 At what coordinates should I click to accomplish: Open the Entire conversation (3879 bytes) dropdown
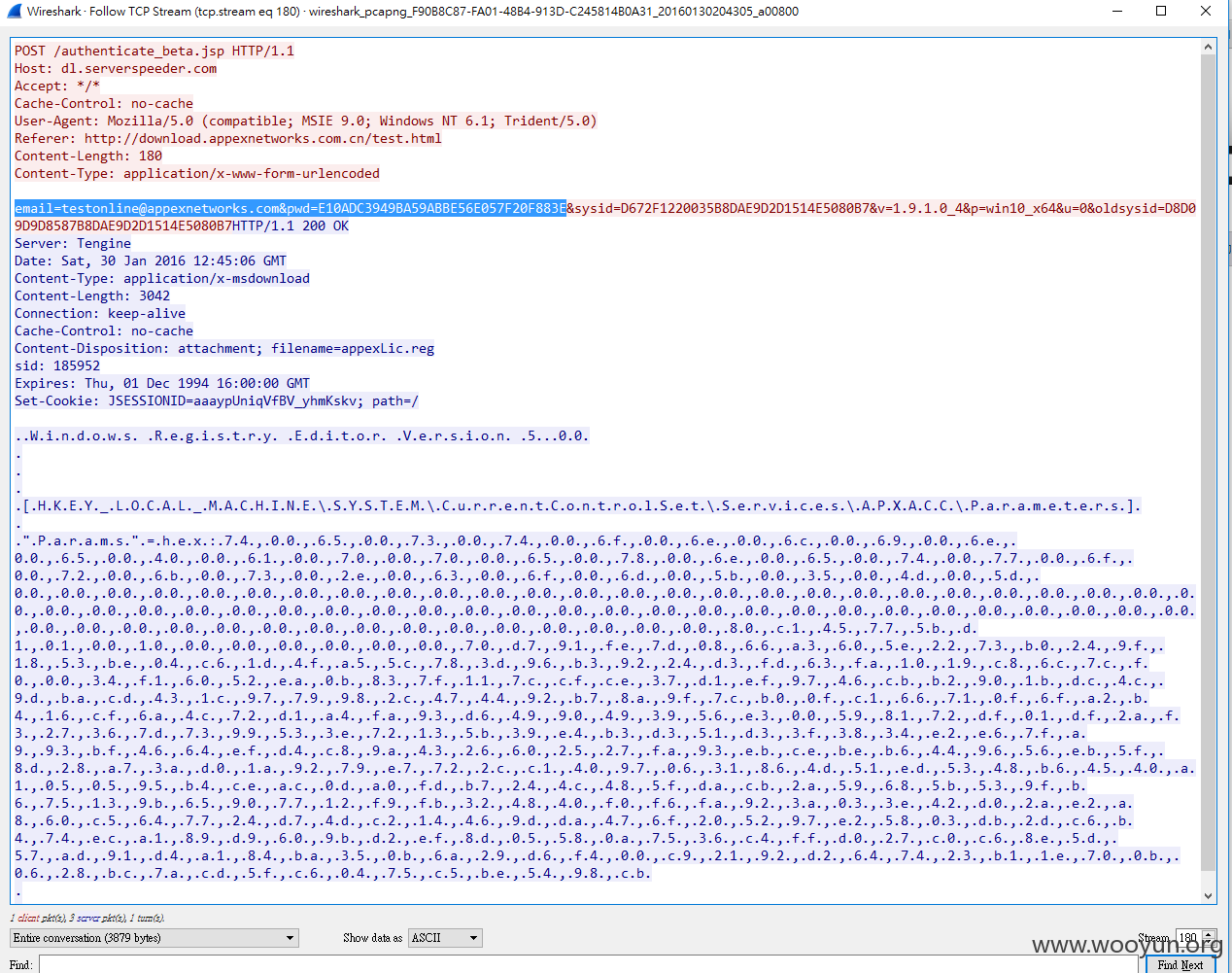point(154,938)
